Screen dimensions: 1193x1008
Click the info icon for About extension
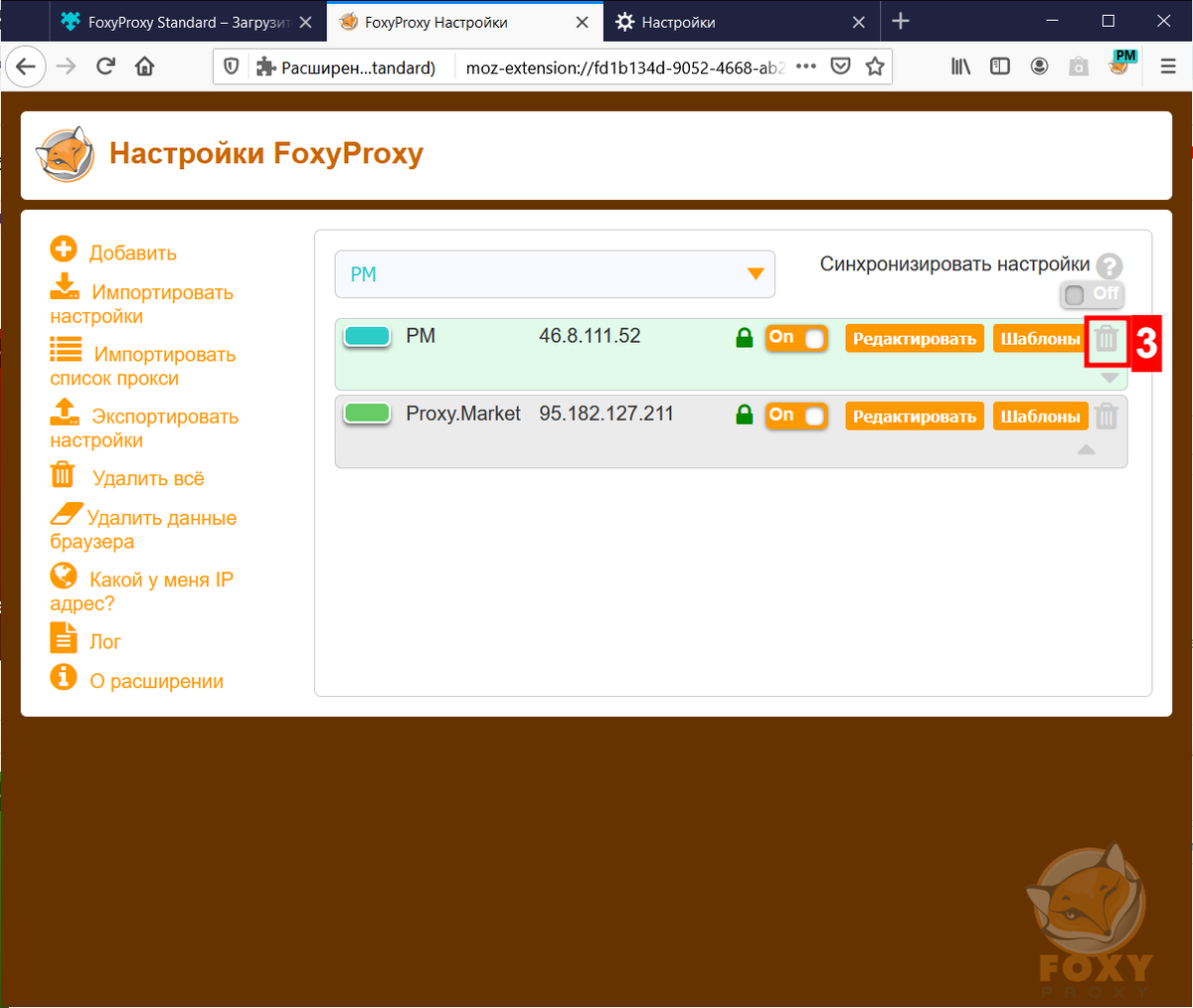click(64, 677)
